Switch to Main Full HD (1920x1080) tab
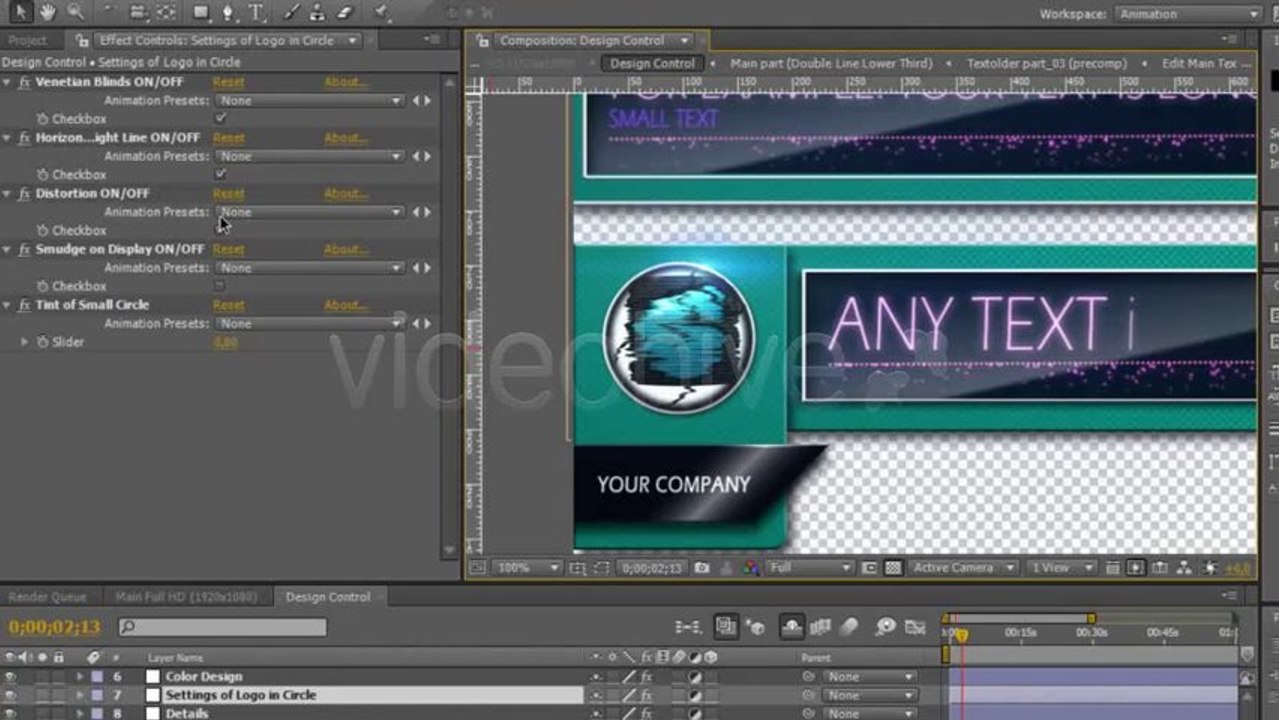The image size is (1279, 720). click(x=186, y=597)
